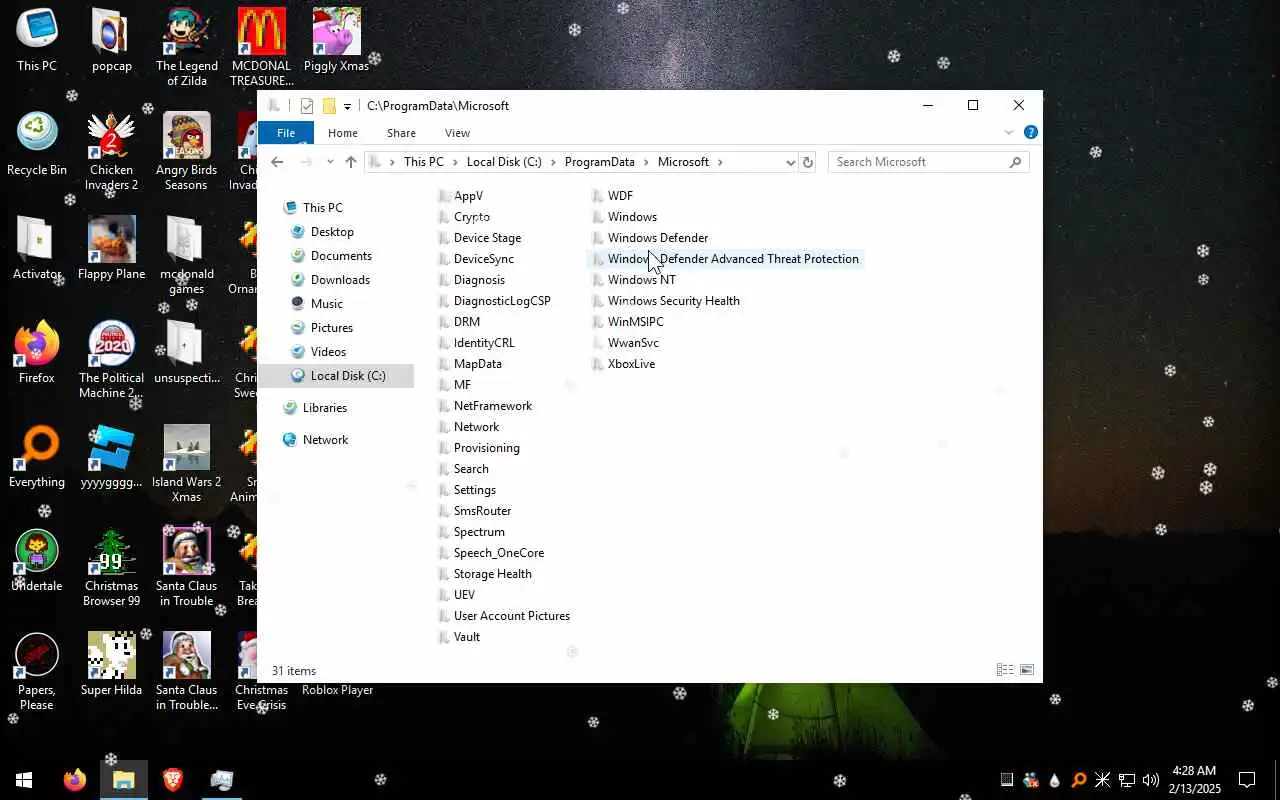1280x800 pixels.
Task: Open the Customize Quick Access Toolbar dropdown
Action: (347, 106)
